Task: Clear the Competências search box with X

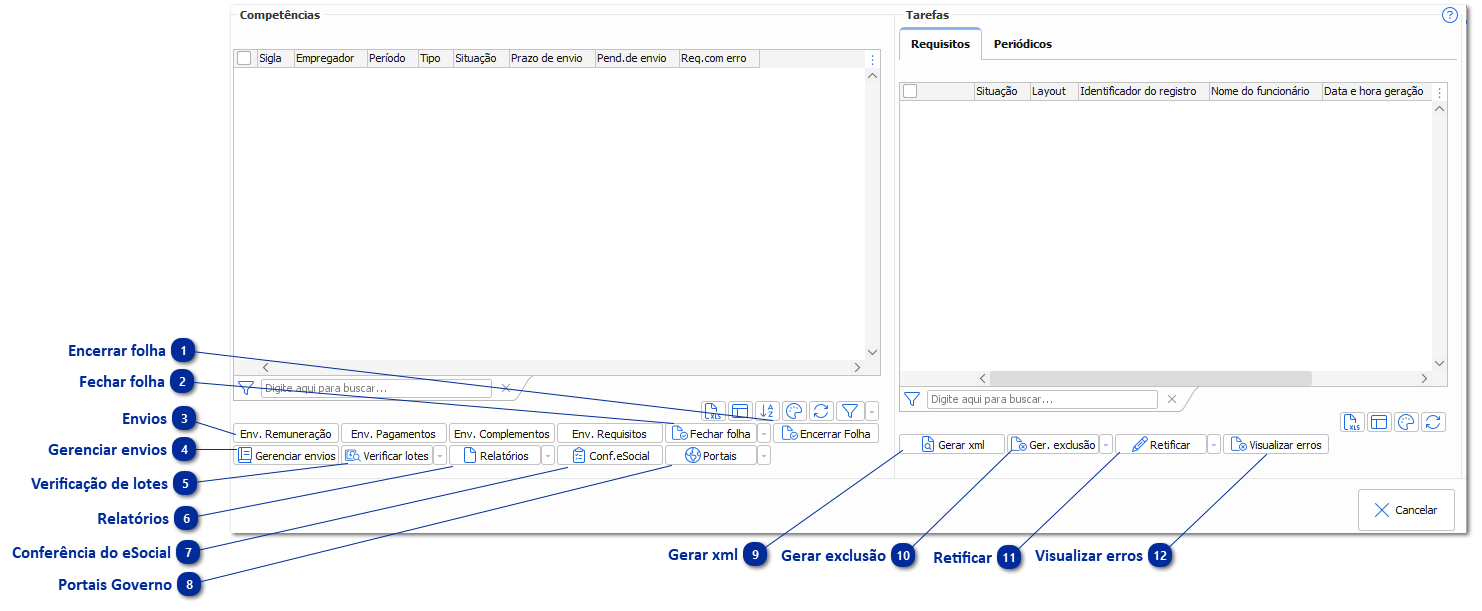Action: tap(505, 388)
